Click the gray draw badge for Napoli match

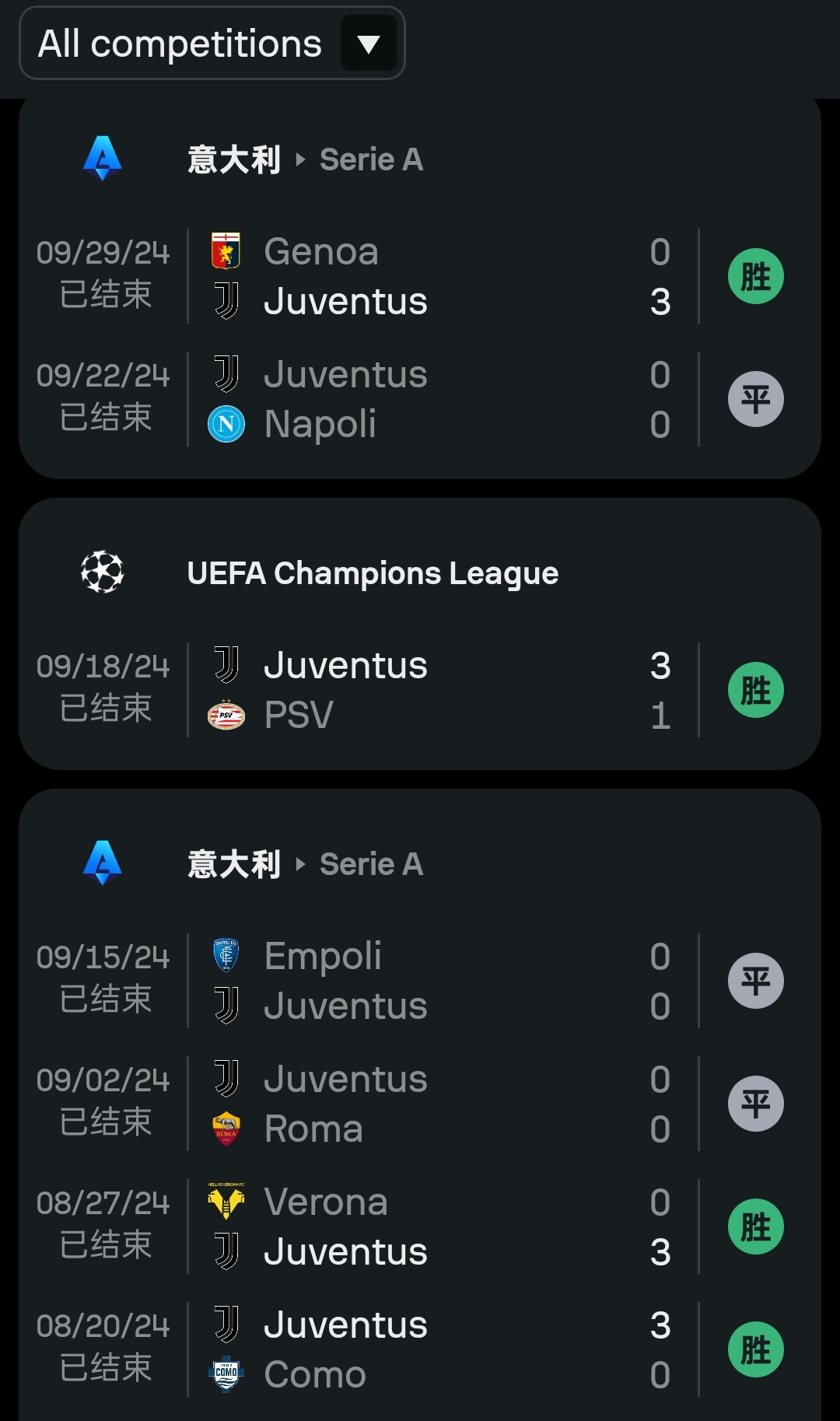[755, 400]
